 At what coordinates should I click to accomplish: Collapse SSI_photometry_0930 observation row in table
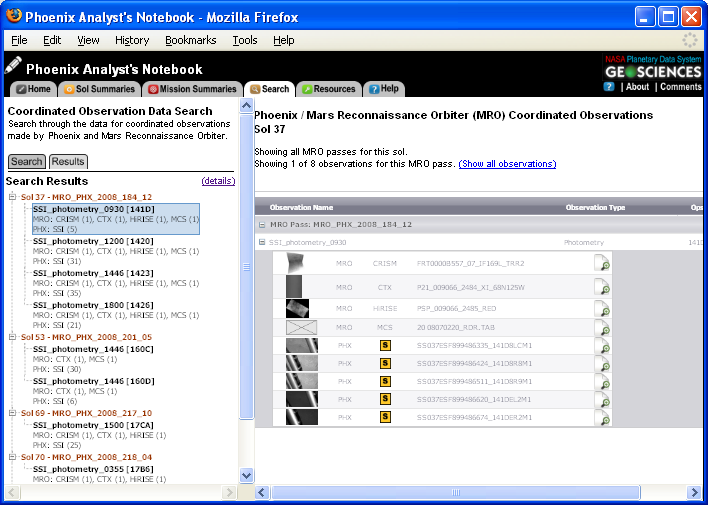click(x=263, y=242)
